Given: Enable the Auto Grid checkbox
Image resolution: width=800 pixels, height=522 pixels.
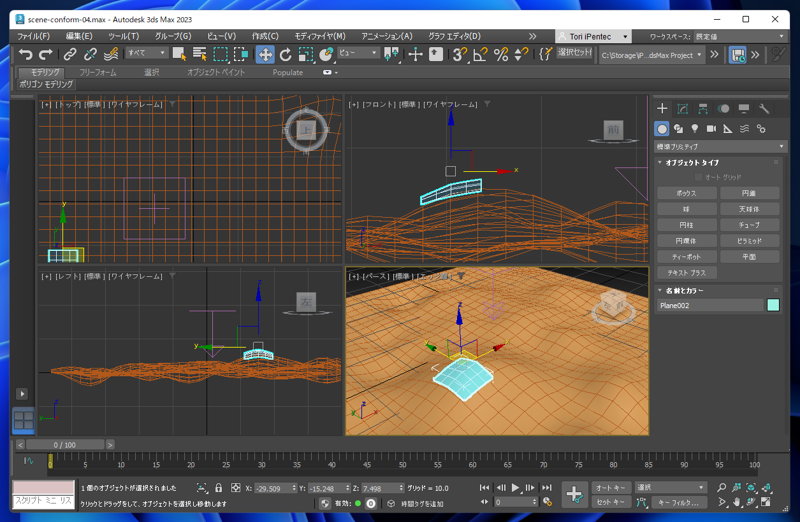Looking at the screenshot, I should tap(698, 177).
